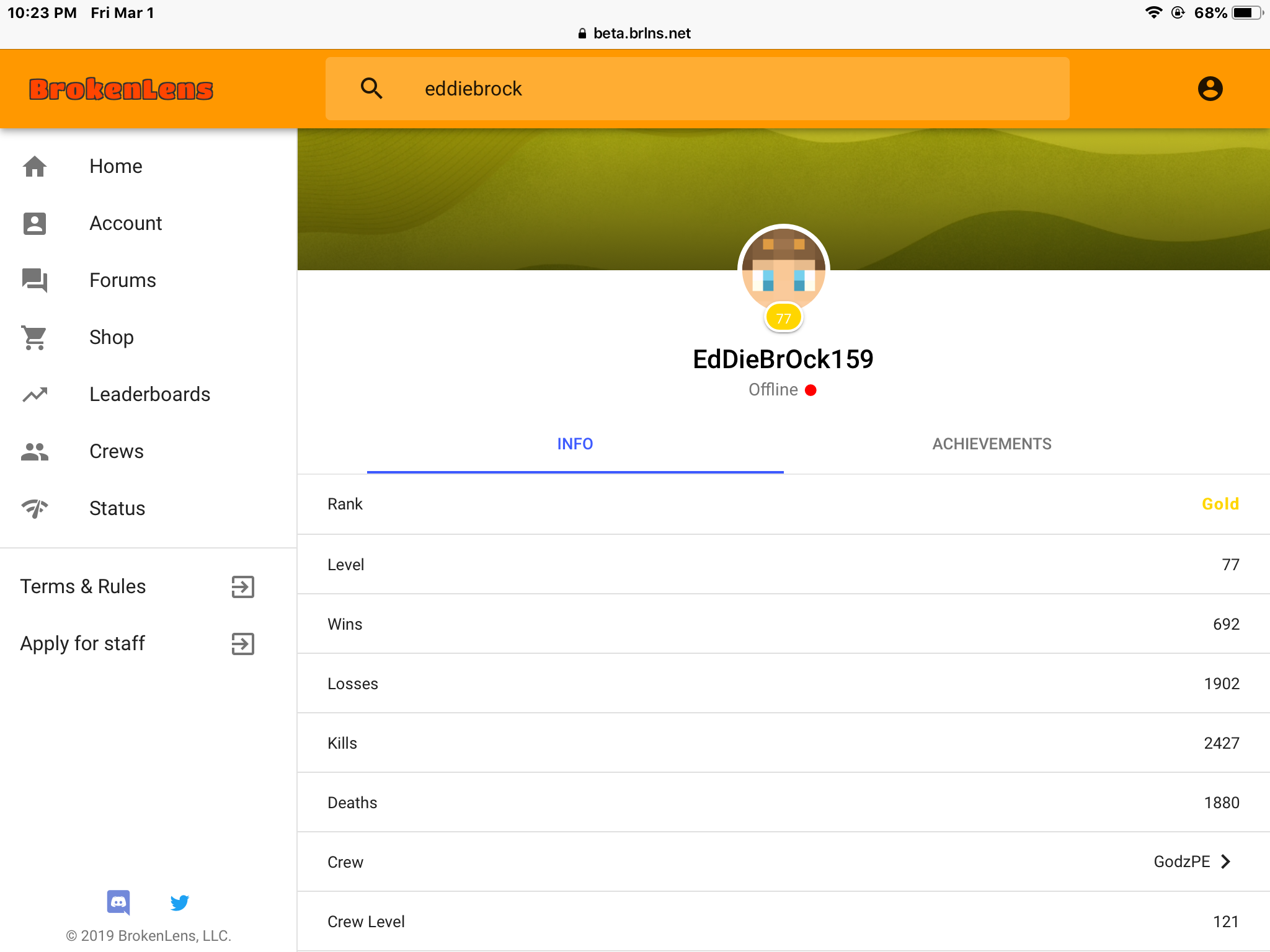Click the search field containing eddiebrock

(x=697, y=89)
